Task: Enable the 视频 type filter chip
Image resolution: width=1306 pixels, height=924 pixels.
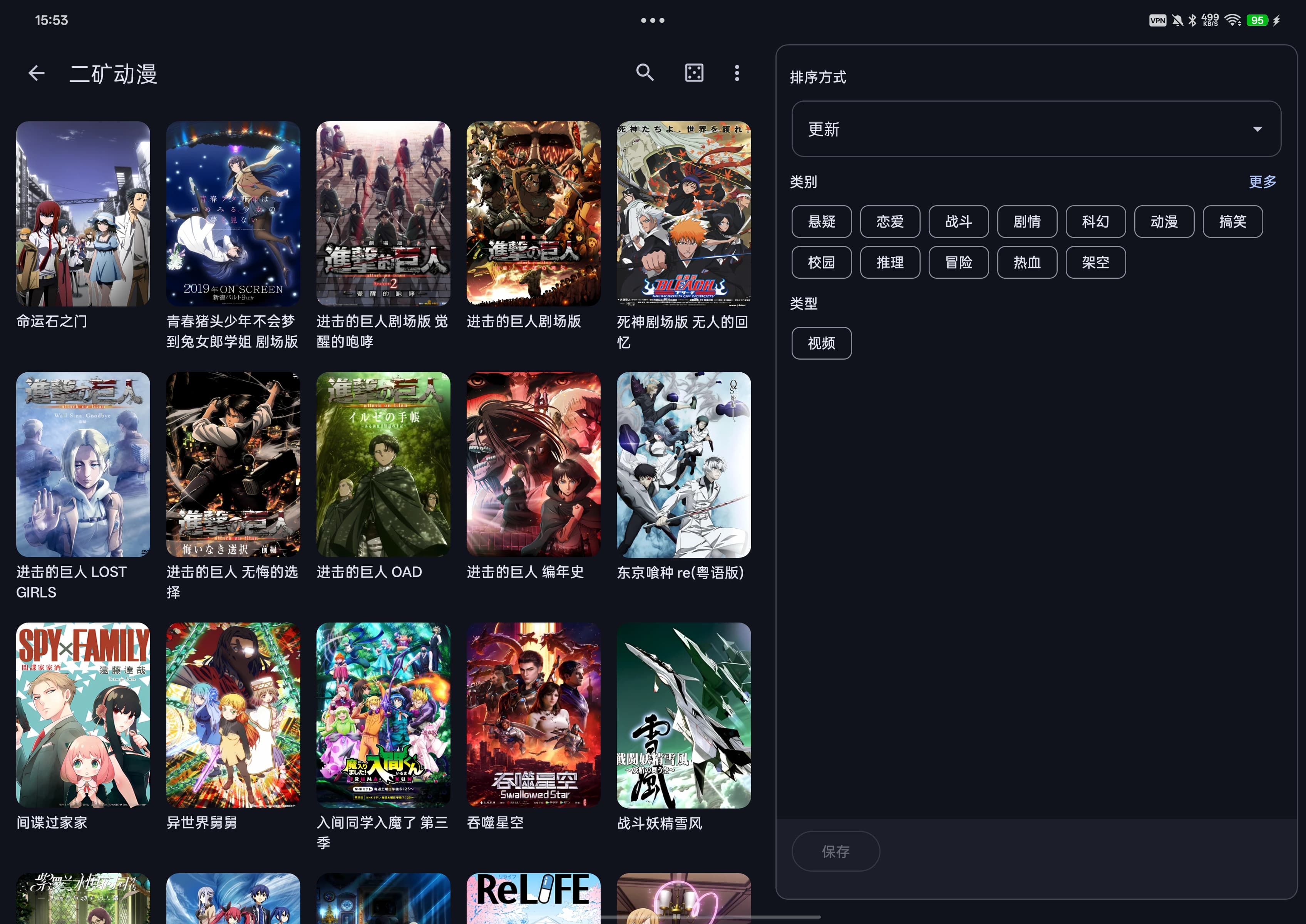Action: click(821, 343)
